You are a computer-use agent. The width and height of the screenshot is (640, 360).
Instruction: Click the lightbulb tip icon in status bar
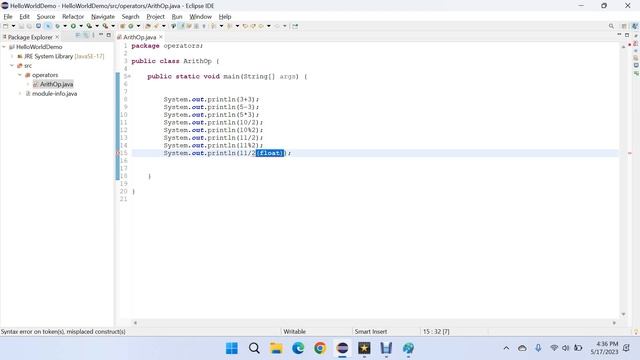pos(636,332)
